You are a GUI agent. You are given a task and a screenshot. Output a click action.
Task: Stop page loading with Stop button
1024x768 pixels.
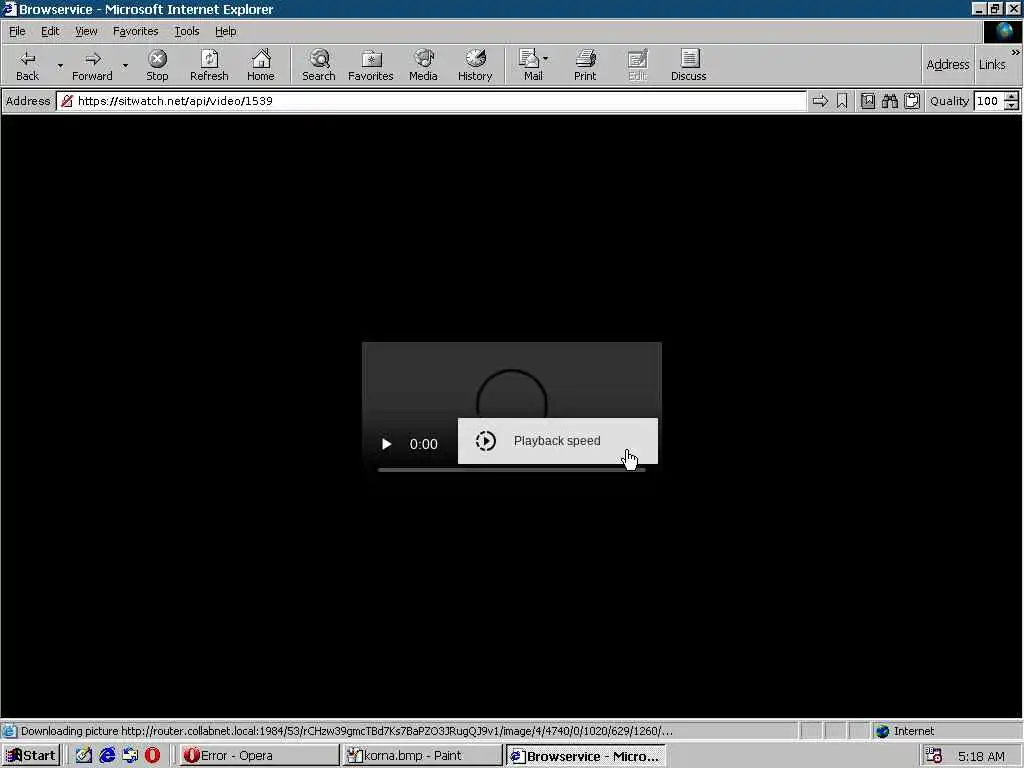[157, 65]
